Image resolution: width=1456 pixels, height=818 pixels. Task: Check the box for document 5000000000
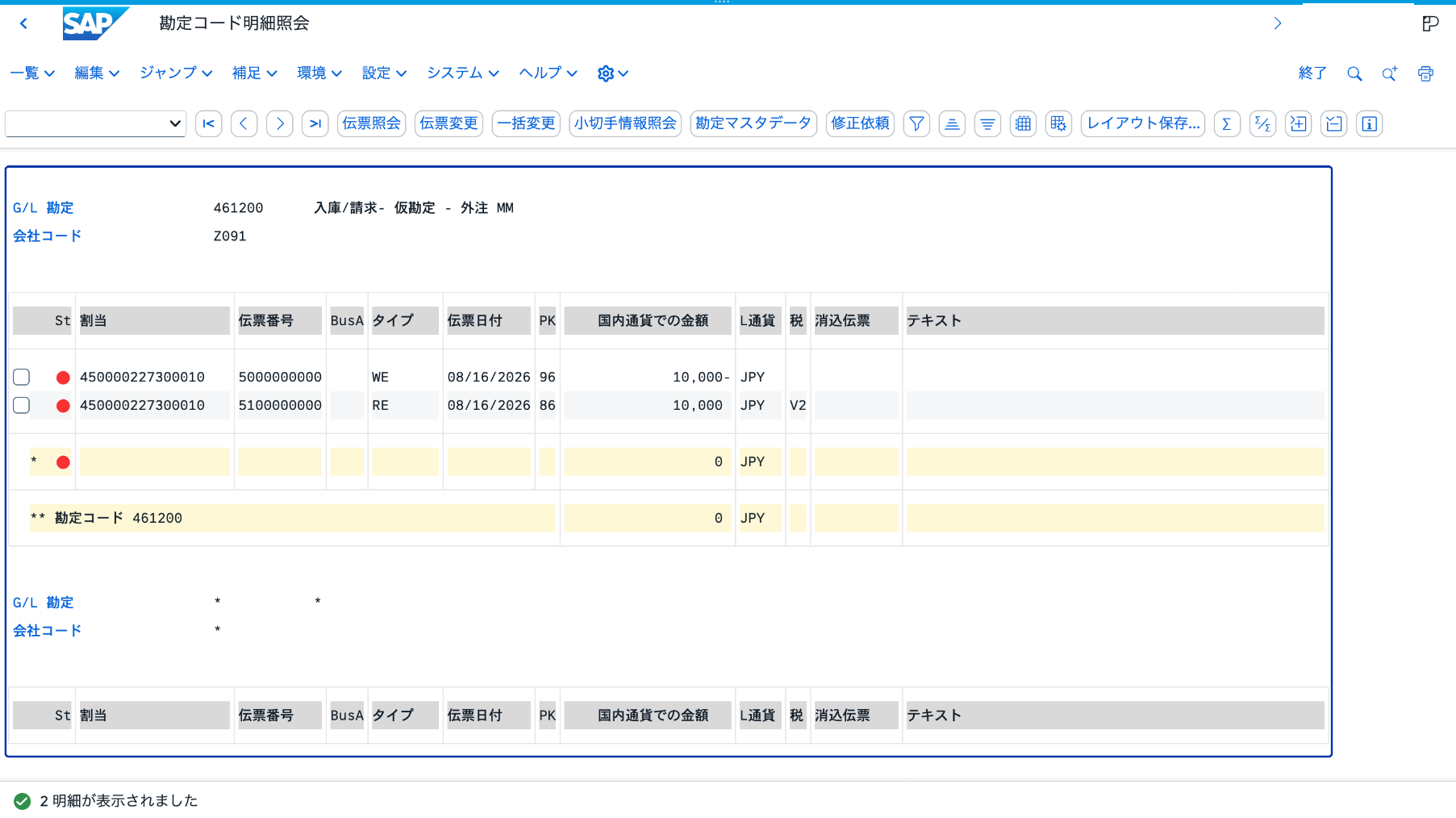[x=22, y=377]
